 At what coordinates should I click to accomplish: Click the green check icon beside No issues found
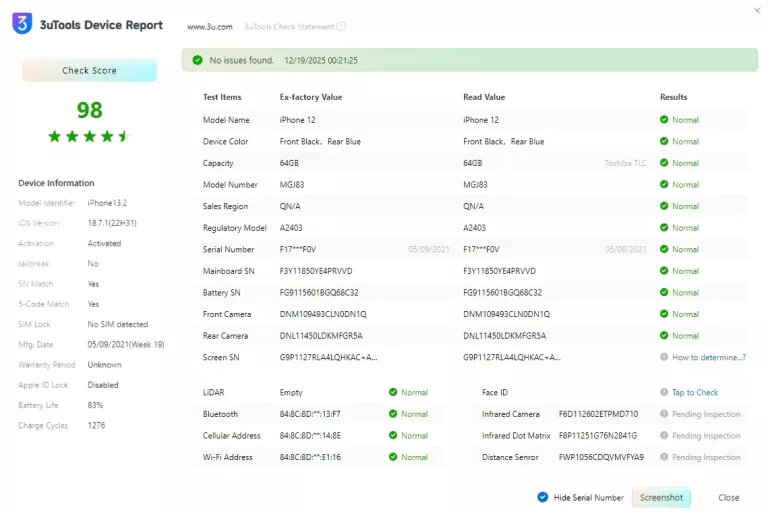click(197, 60)
